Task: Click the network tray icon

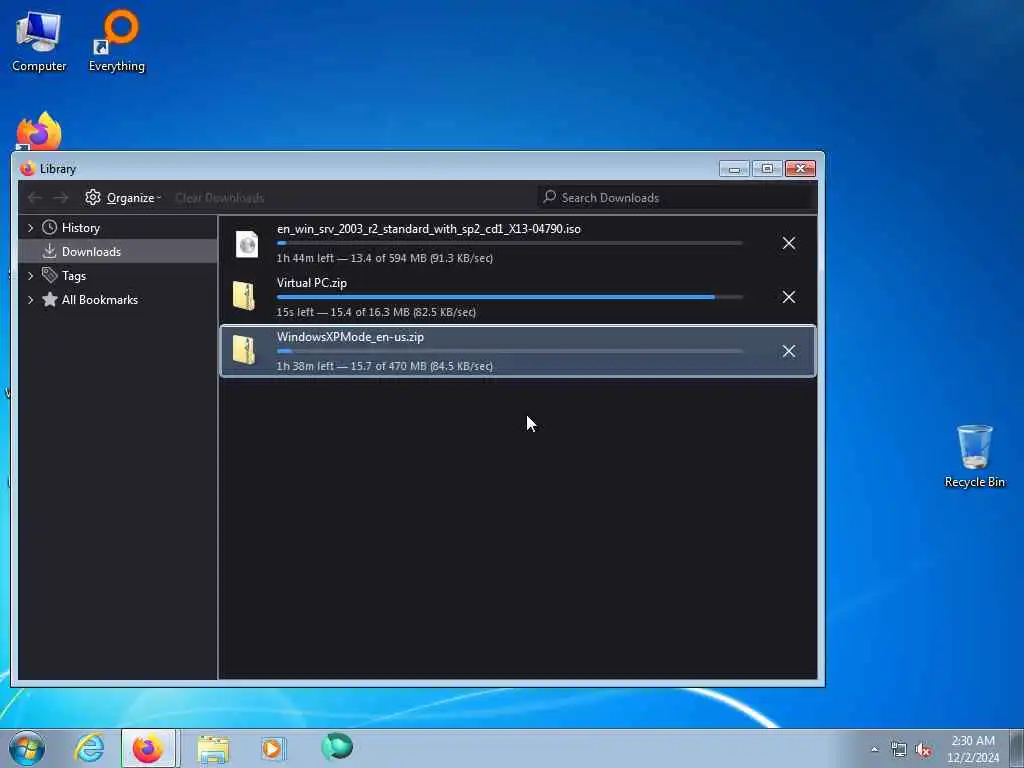Action: [x=899, y=750]
